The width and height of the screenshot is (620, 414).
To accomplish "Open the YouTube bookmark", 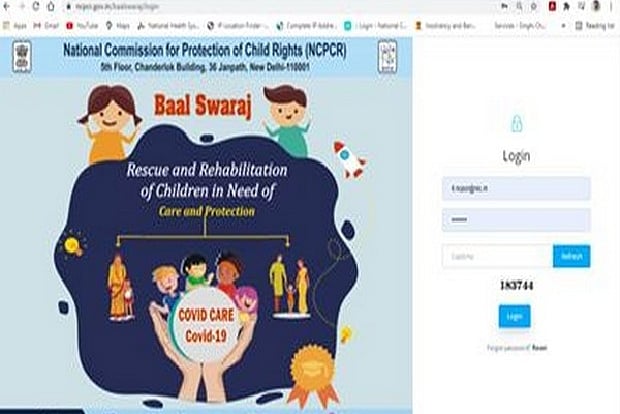I will 82,26.
